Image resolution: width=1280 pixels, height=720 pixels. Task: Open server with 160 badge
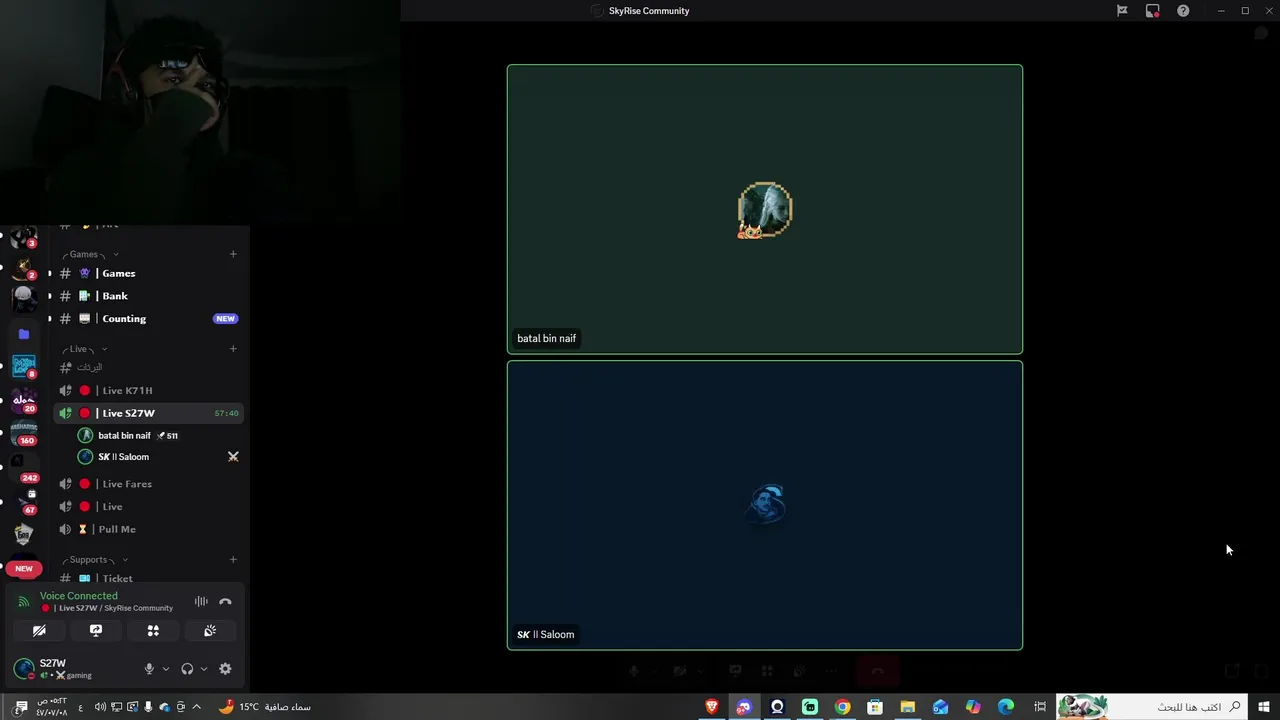(x=24, y=433)
